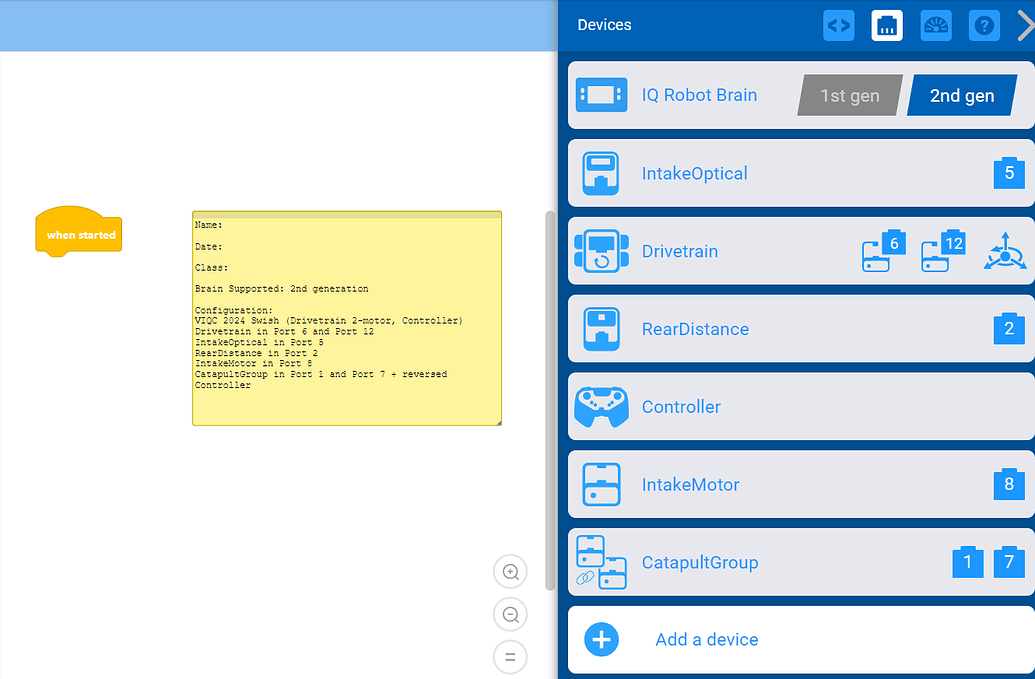Open the Drivetrain gyro setup icon
The height and width of the screenshot is (679, 1035).
tap(1006, 251)
